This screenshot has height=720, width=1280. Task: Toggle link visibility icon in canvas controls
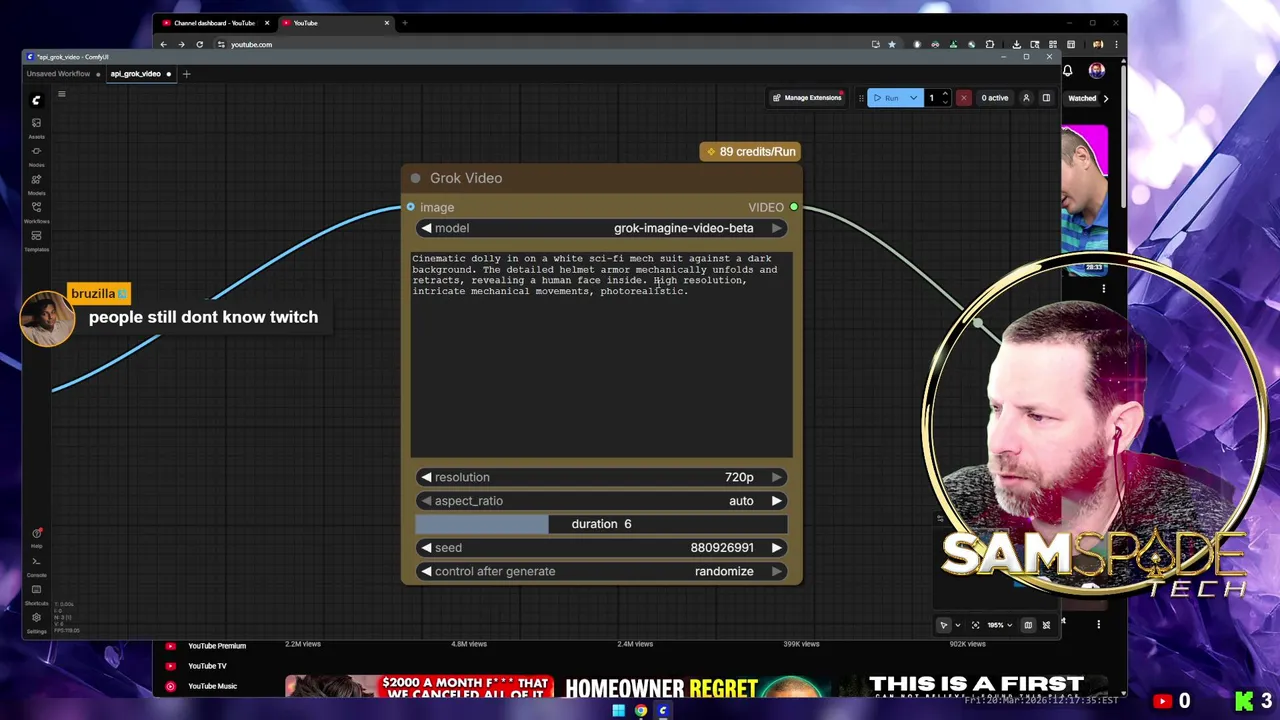(x=1046, y=625)
